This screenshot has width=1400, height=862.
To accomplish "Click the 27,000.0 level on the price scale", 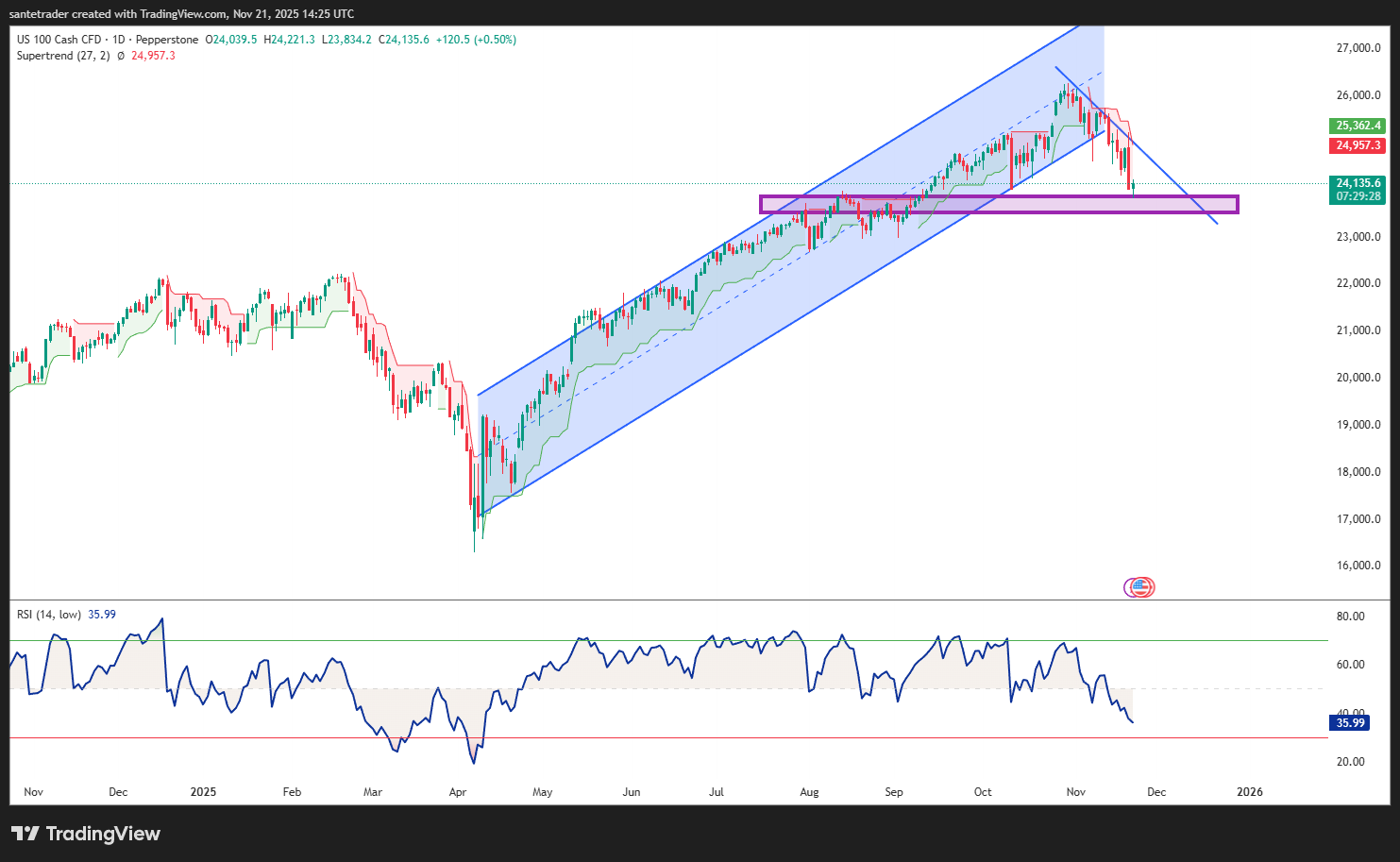I will pos(1357,47).
